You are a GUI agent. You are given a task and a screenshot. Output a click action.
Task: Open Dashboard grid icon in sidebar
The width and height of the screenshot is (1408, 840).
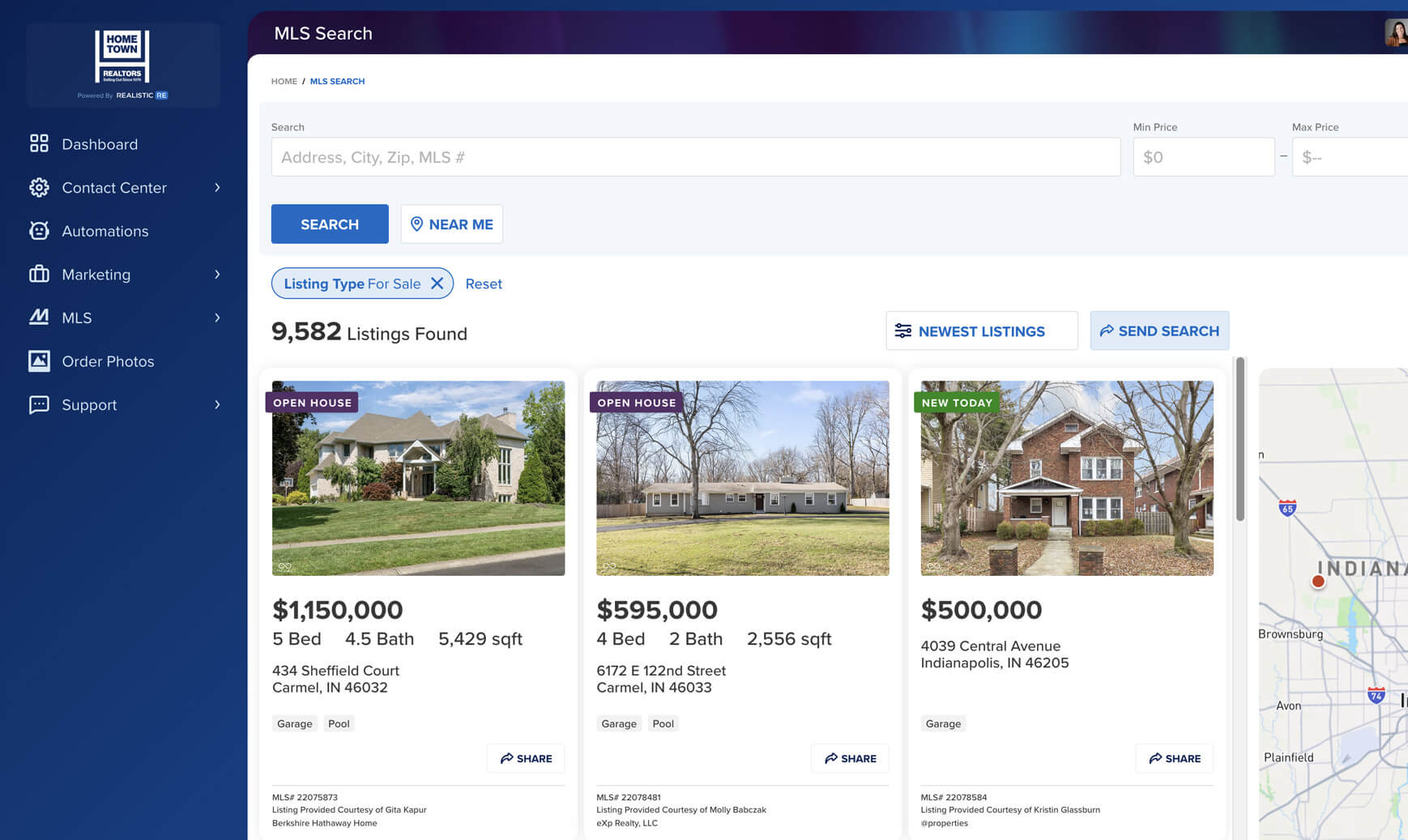(x=39, y=143)
